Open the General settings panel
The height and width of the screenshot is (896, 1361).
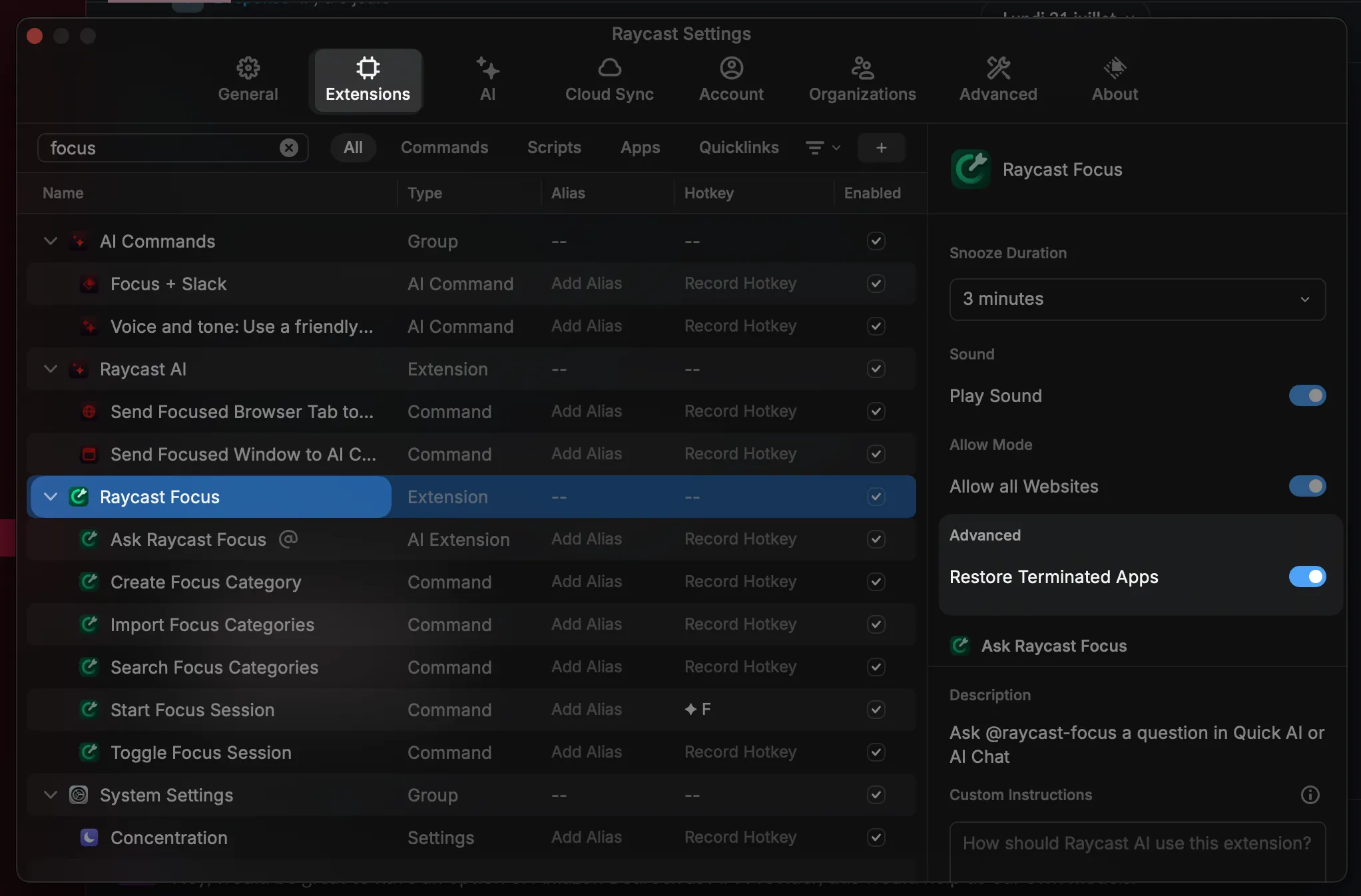pos(247,78)
